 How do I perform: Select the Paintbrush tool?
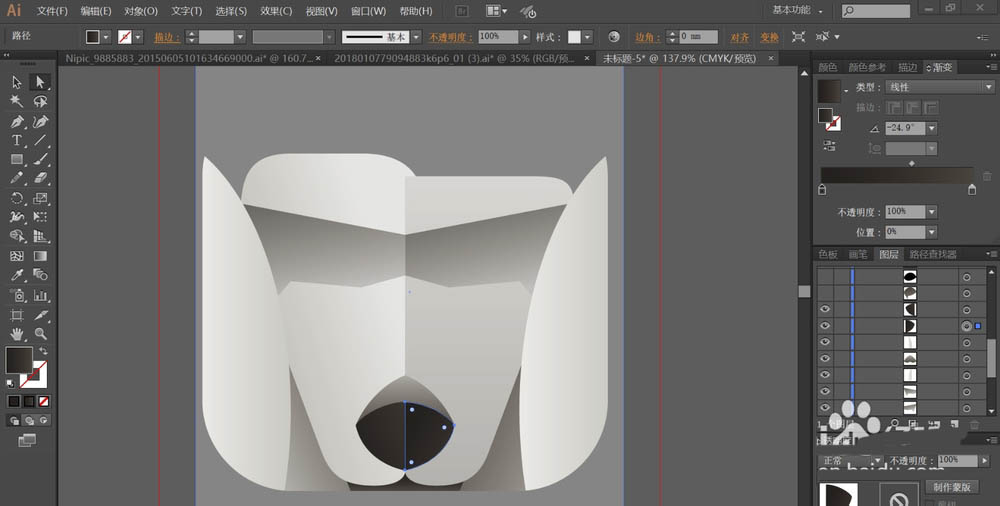point(40,160)
